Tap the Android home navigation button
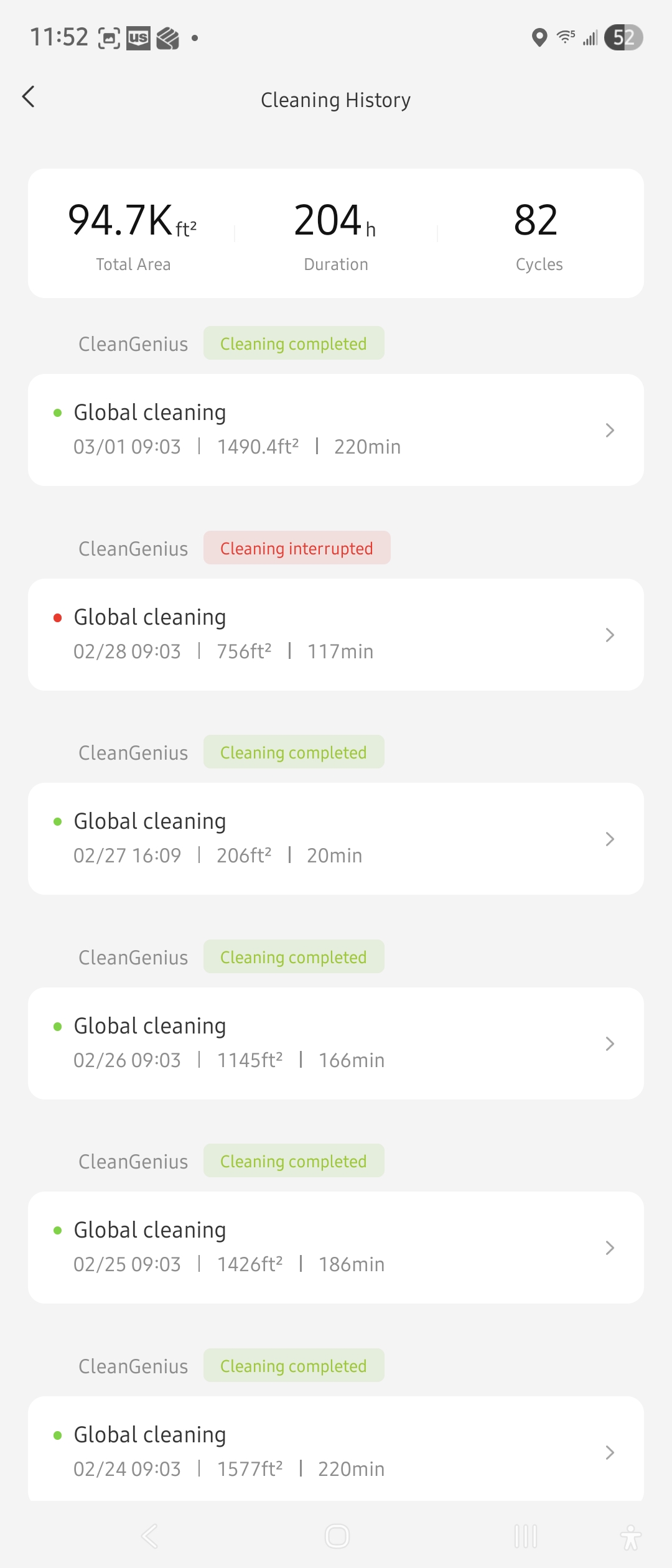This screenshot has height=1568, width=672. [337, 1536]
